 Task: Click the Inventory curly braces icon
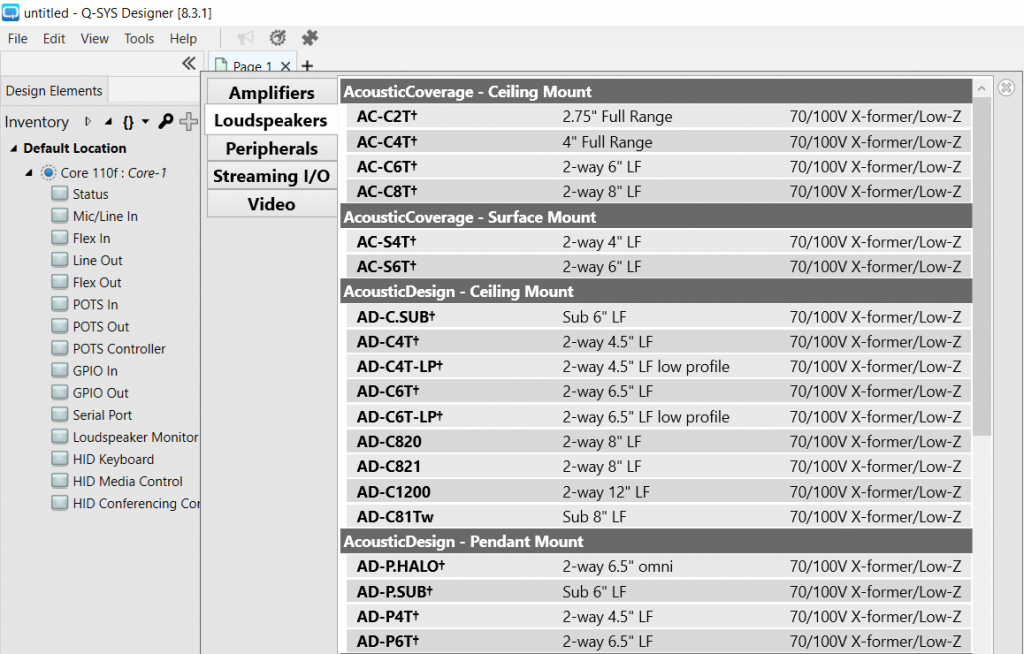click(x=128, y=122)
